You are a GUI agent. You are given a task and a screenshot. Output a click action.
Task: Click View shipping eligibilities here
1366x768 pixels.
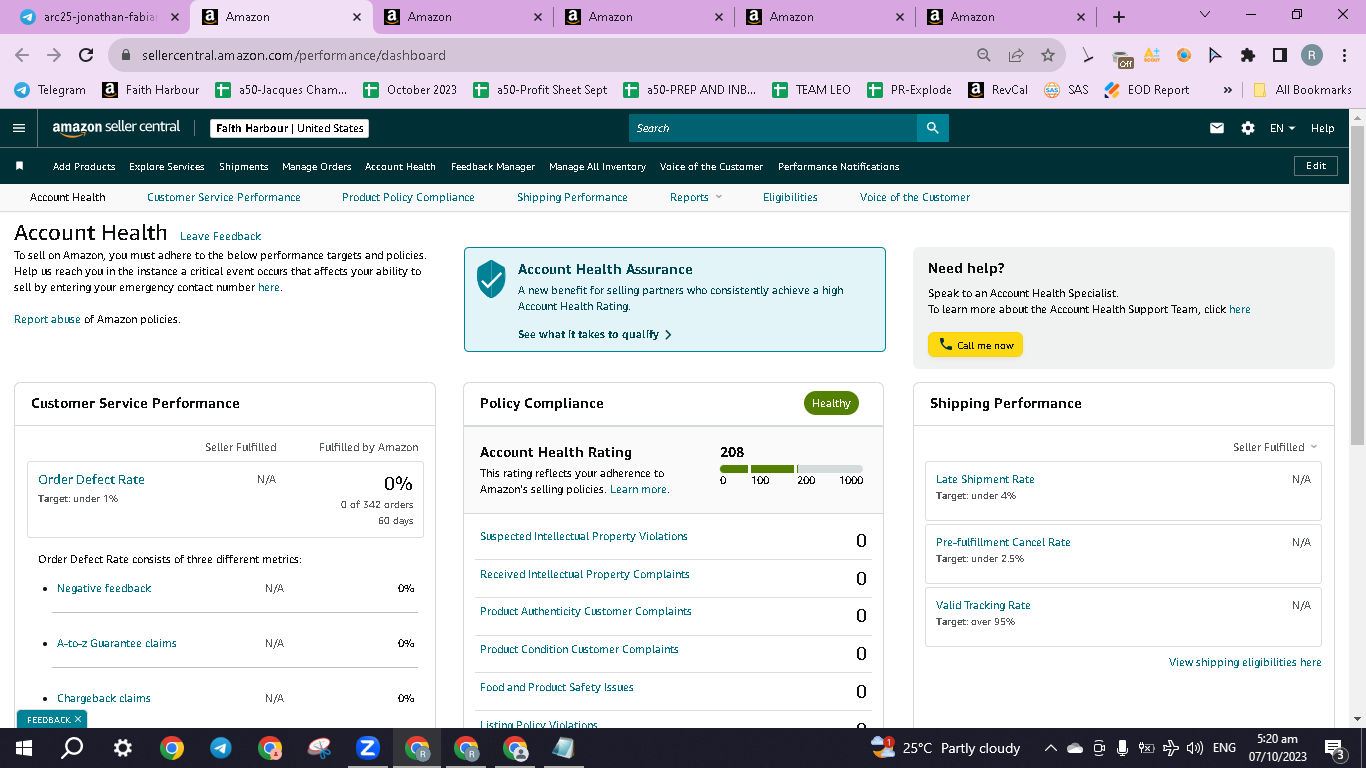pos(1245,662)
